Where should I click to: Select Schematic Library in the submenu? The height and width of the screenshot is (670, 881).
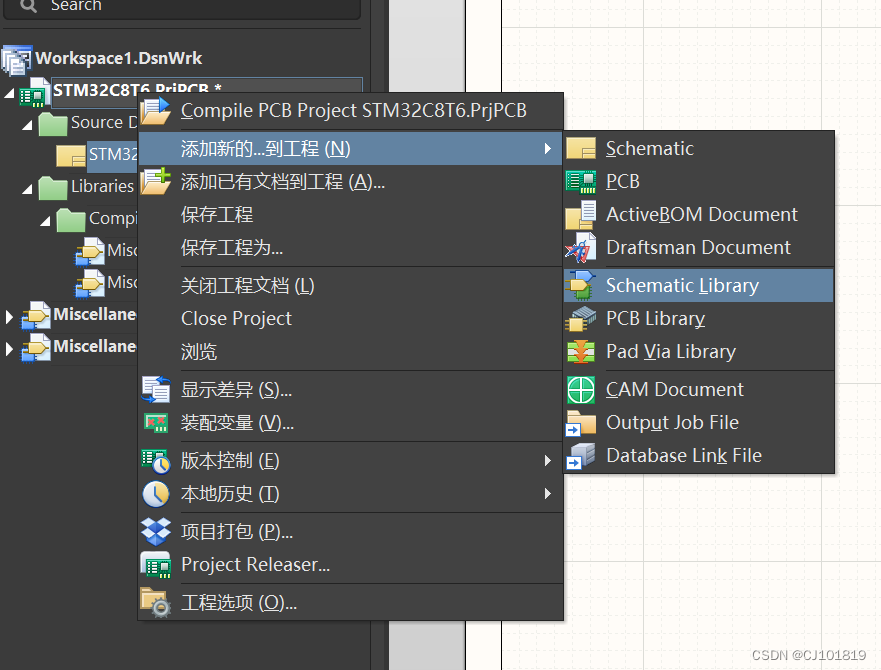pyautogui.click(x=698, y=286)
